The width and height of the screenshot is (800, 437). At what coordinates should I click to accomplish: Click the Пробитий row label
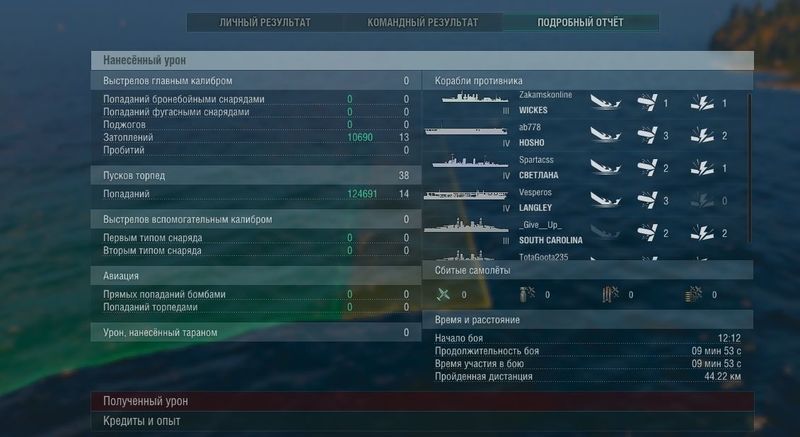click(x=123, y=150)
